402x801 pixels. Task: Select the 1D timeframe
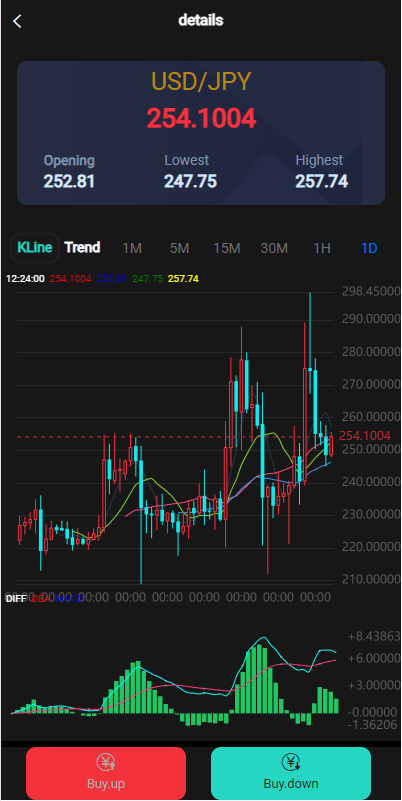369,249
